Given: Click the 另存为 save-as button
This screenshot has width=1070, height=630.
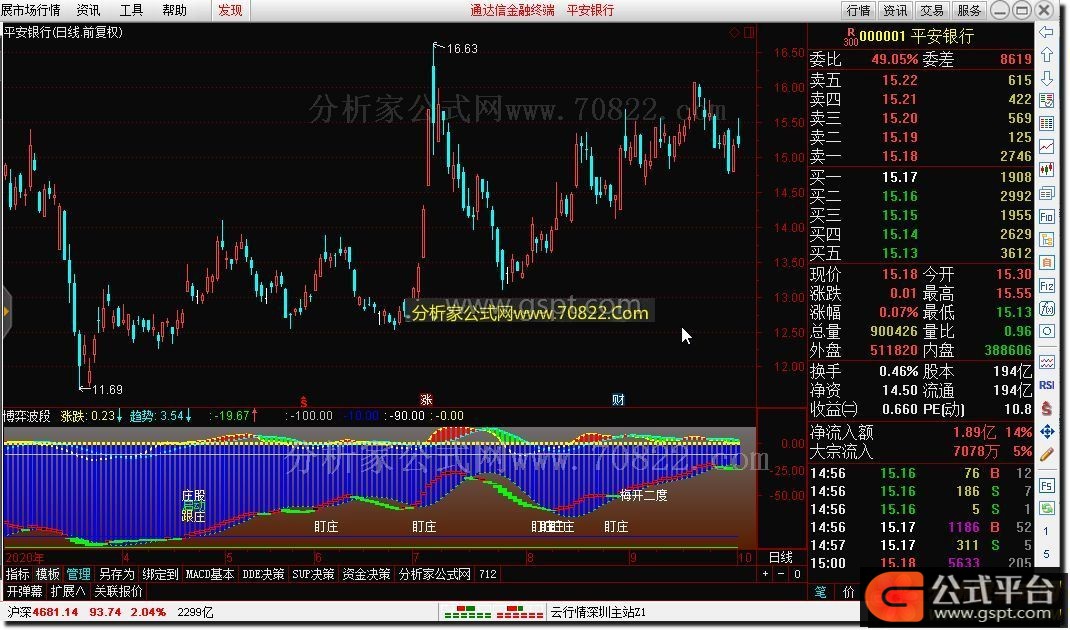Looking at the screenshot, I should tap(117, 574).
